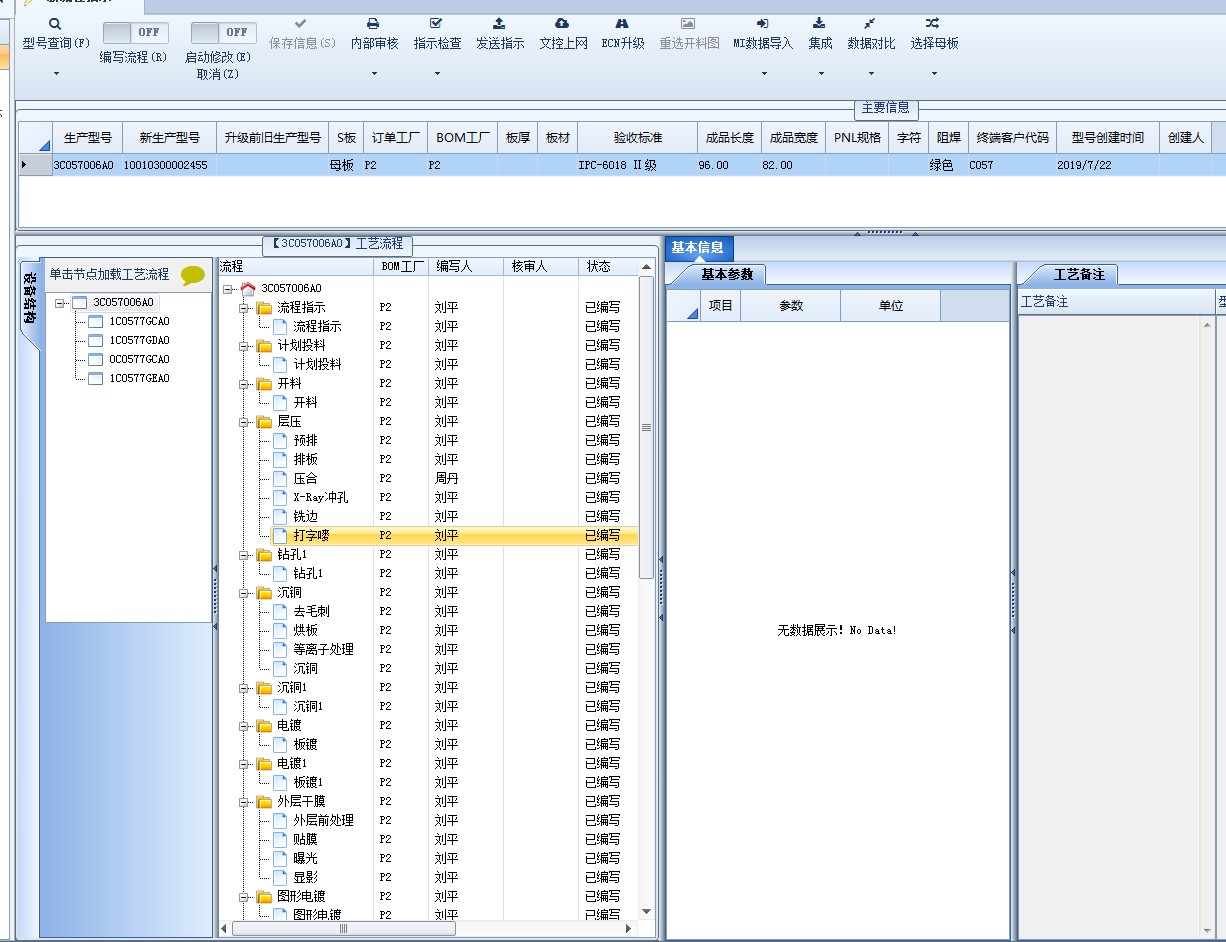The height and width of the screenshot is (942, 1226).
Task: Check the box for 1C0577GDA0
Action: tap(95, 340)
